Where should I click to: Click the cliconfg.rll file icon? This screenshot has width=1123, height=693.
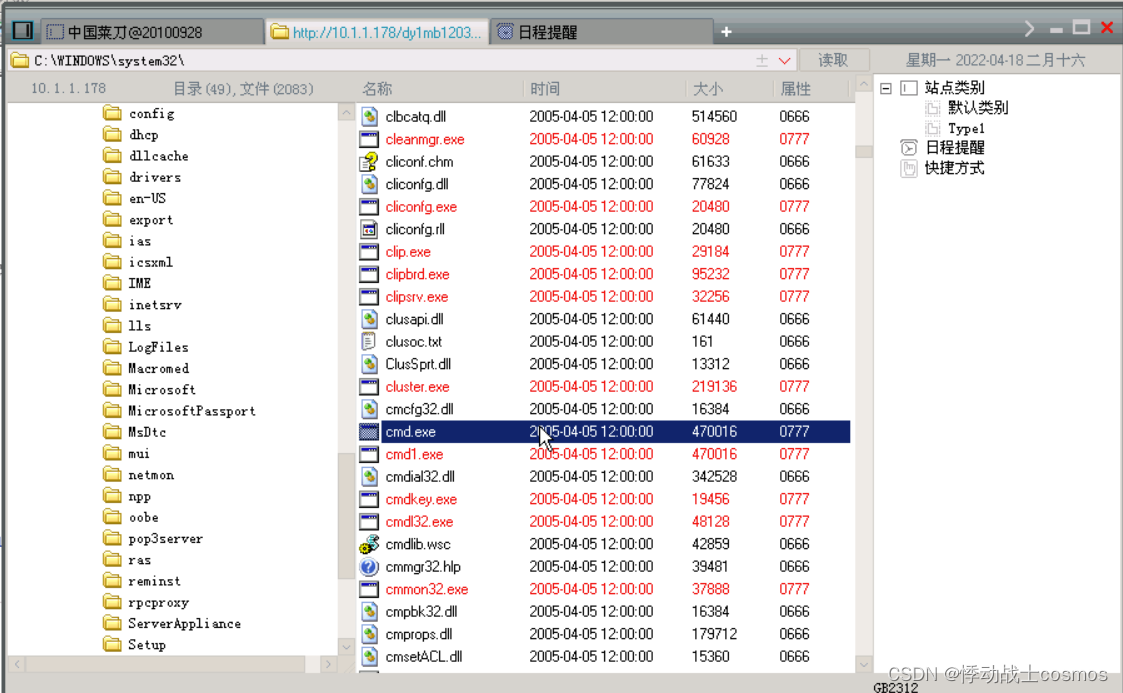(x=369, y=229)
